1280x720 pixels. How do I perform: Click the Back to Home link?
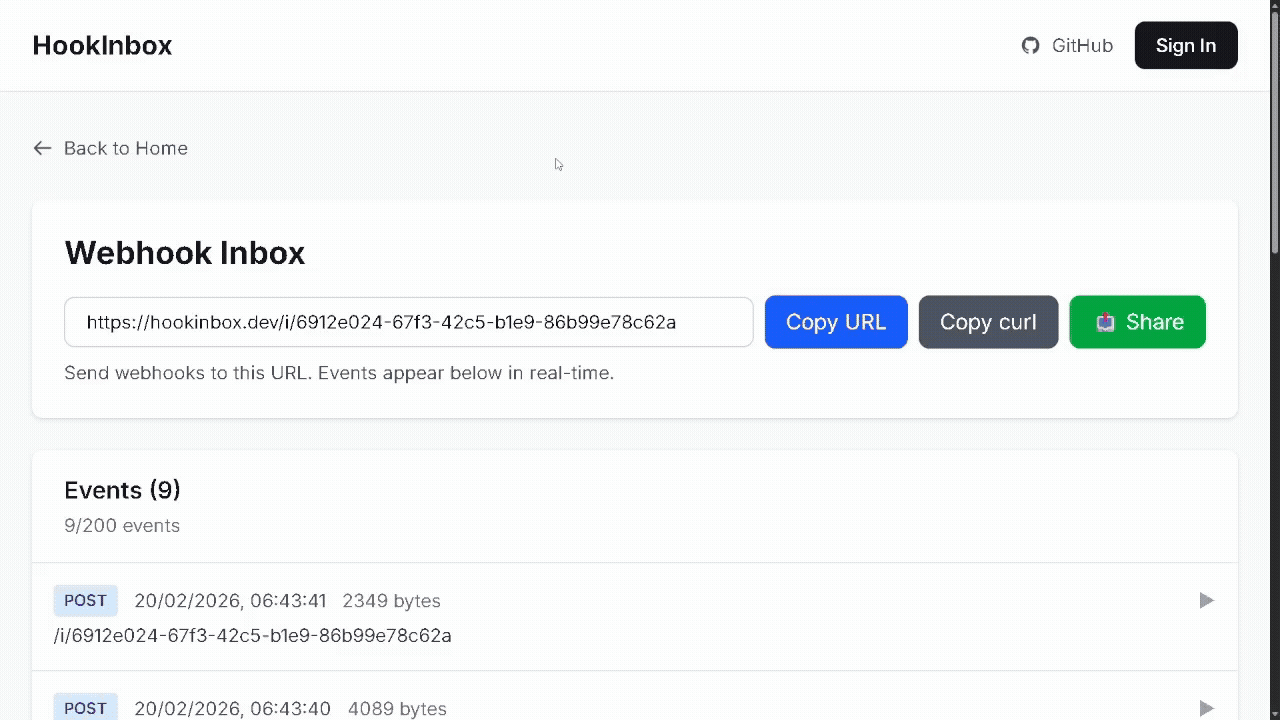click(125, 148)
